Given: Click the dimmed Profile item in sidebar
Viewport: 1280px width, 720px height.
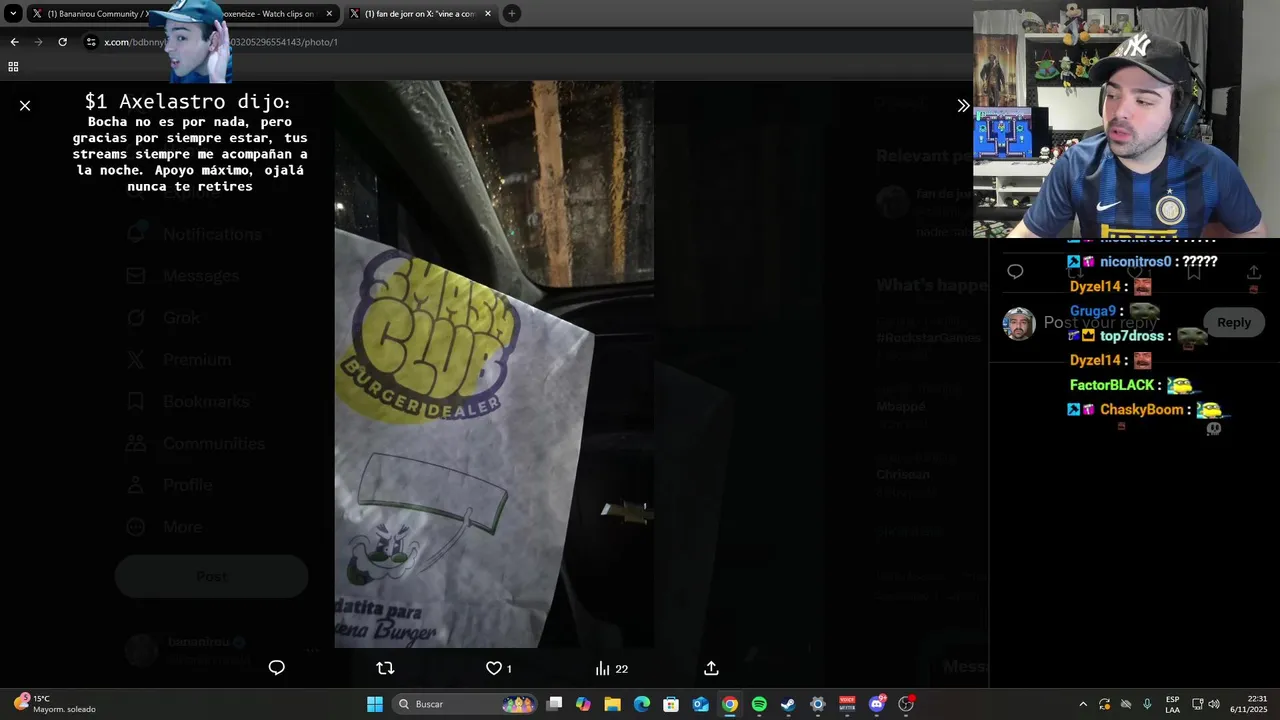Looking at the screenshot, I should tap(170, 485).
